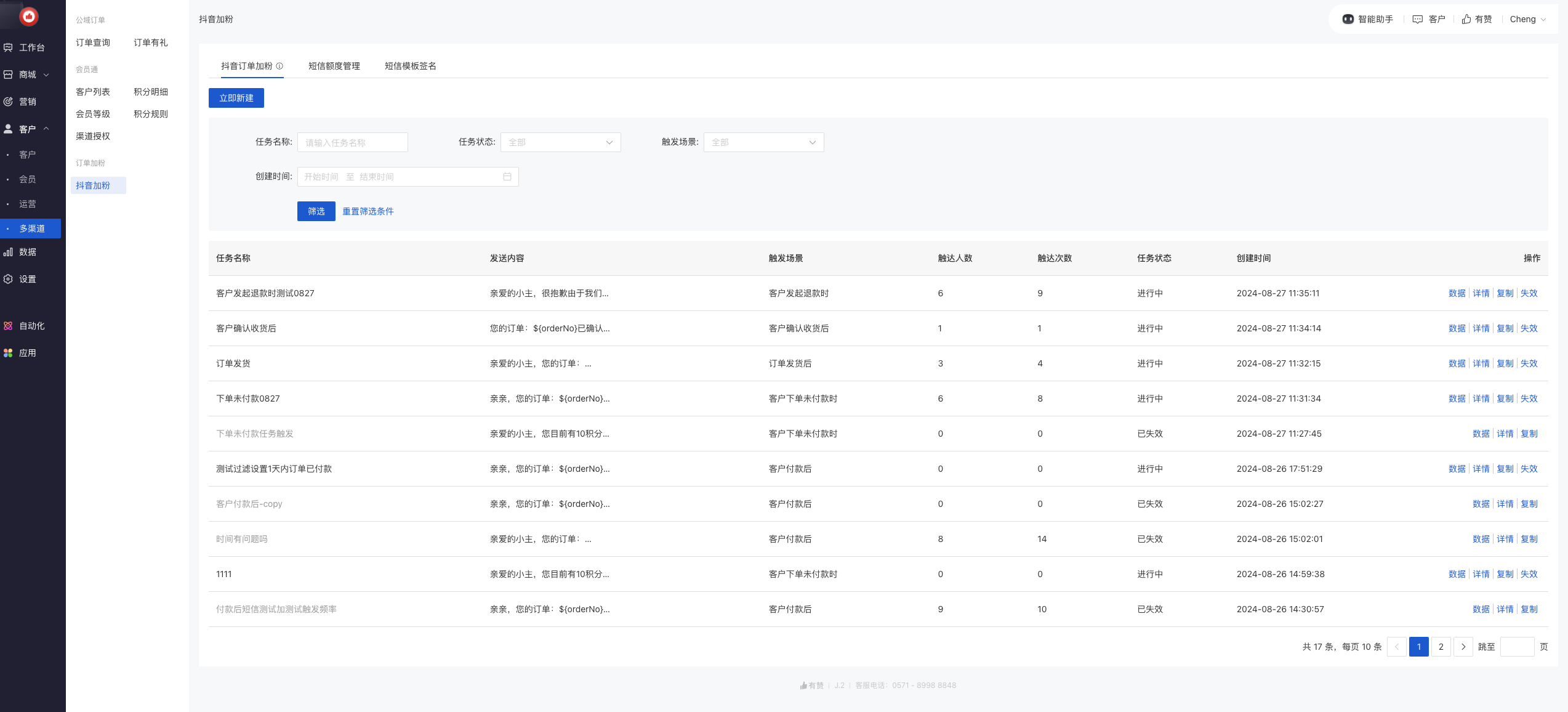
Task: Switch to 短信额度管理 tab
Action: 334,66
